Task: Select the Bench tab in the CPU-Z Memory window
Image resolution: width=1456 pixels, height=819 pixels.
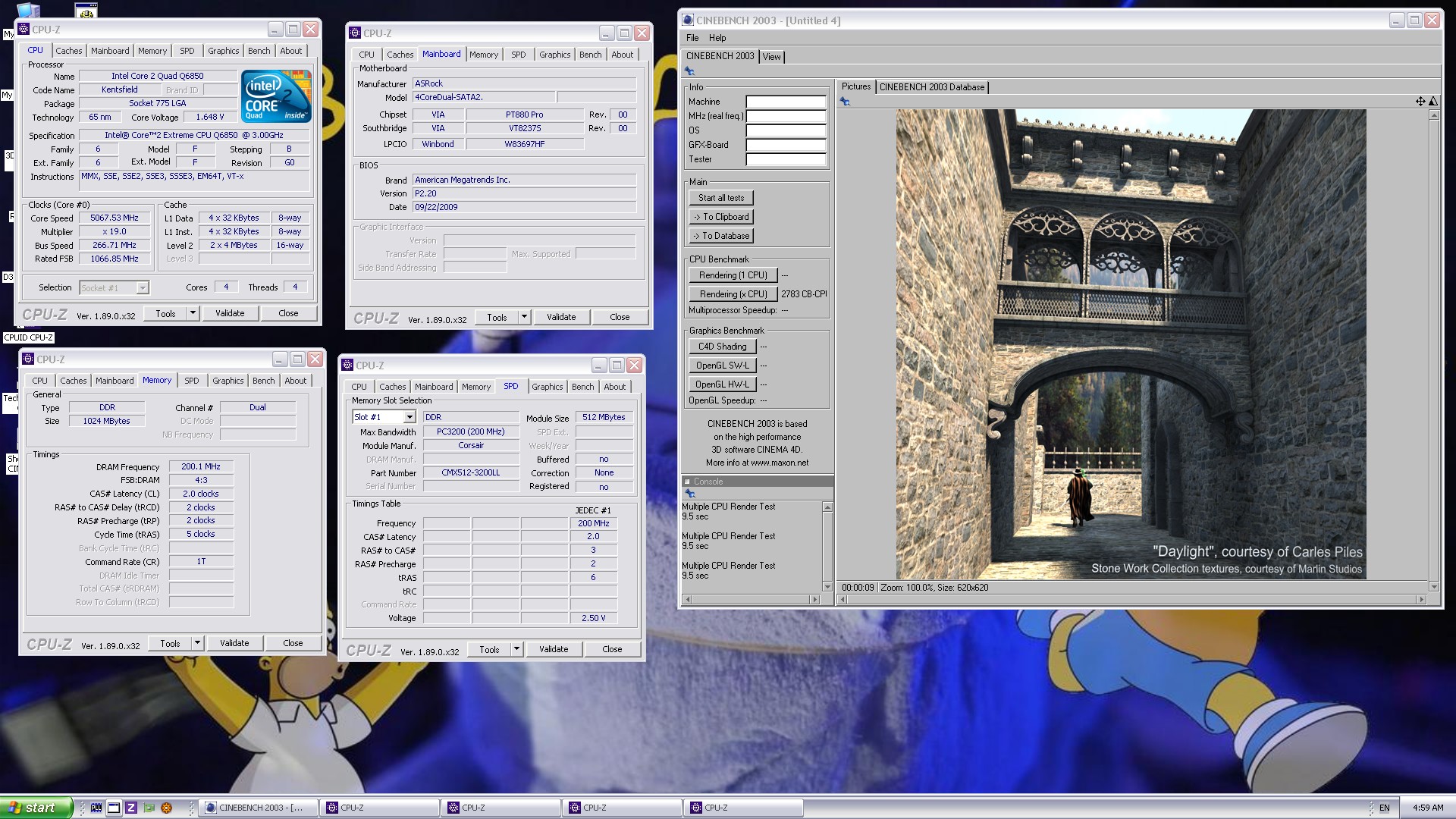Action: click(x=263, y=381)
